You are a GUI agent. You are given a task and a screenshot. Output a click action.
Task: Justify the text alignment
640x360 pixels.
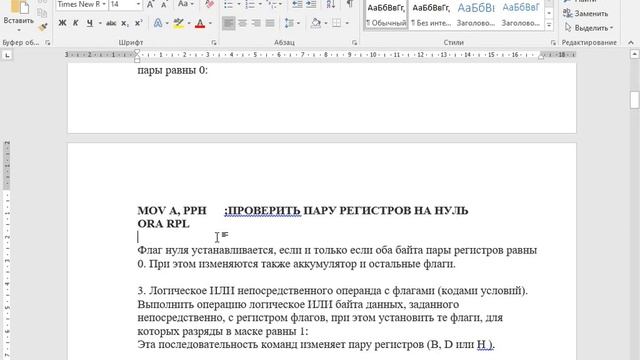tap(270, 23)
